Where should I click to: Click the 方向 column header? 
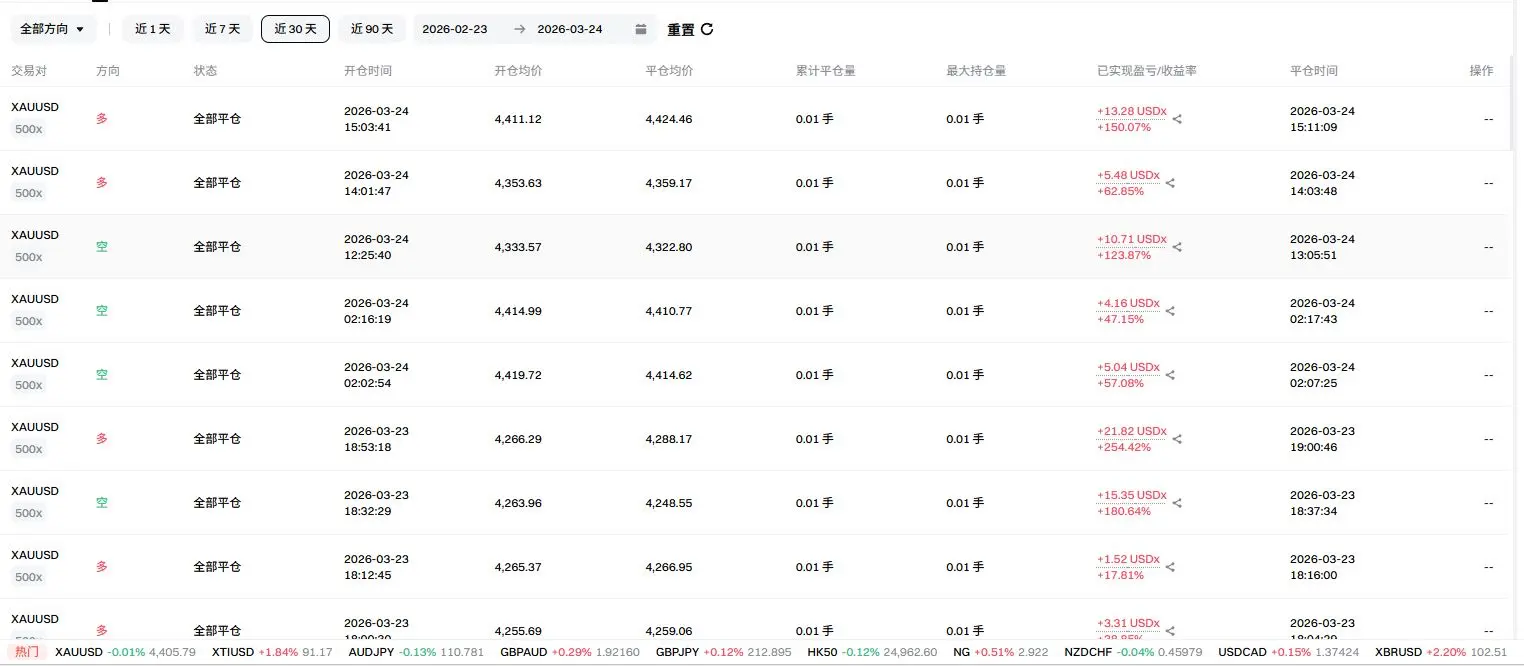click(x=108, y=71)
